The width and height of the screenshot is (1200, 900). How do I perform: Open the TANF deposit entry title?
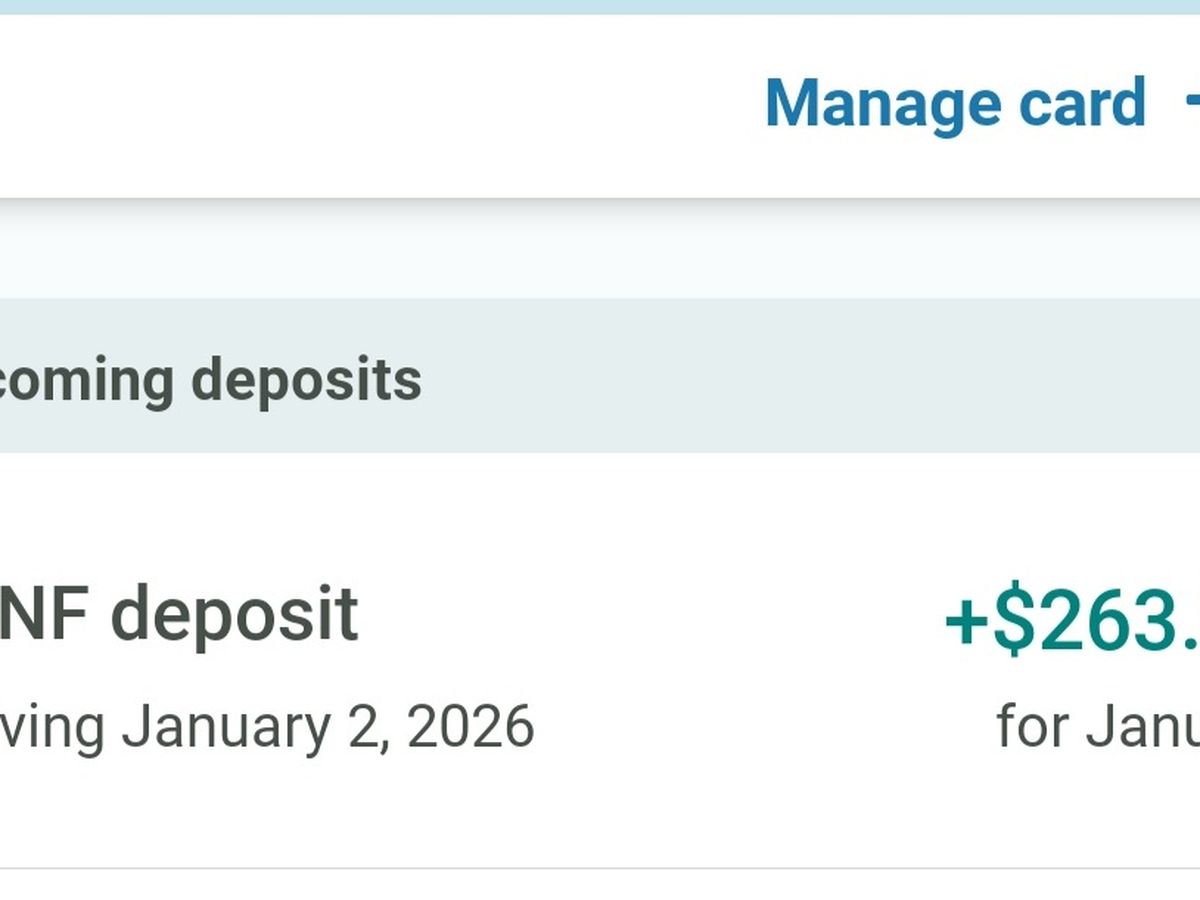pyautogui.click(x=180, y=614)
